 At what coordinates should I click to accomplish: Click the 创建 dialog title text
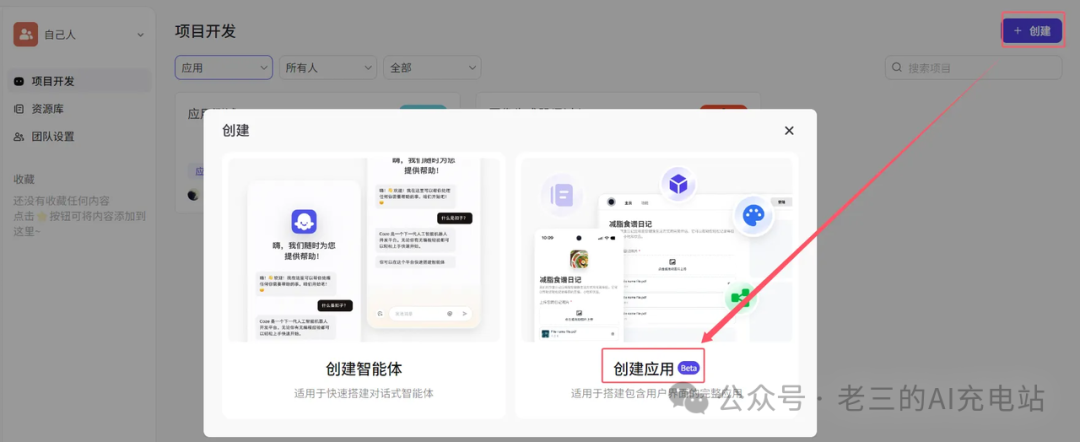(236, 130)
